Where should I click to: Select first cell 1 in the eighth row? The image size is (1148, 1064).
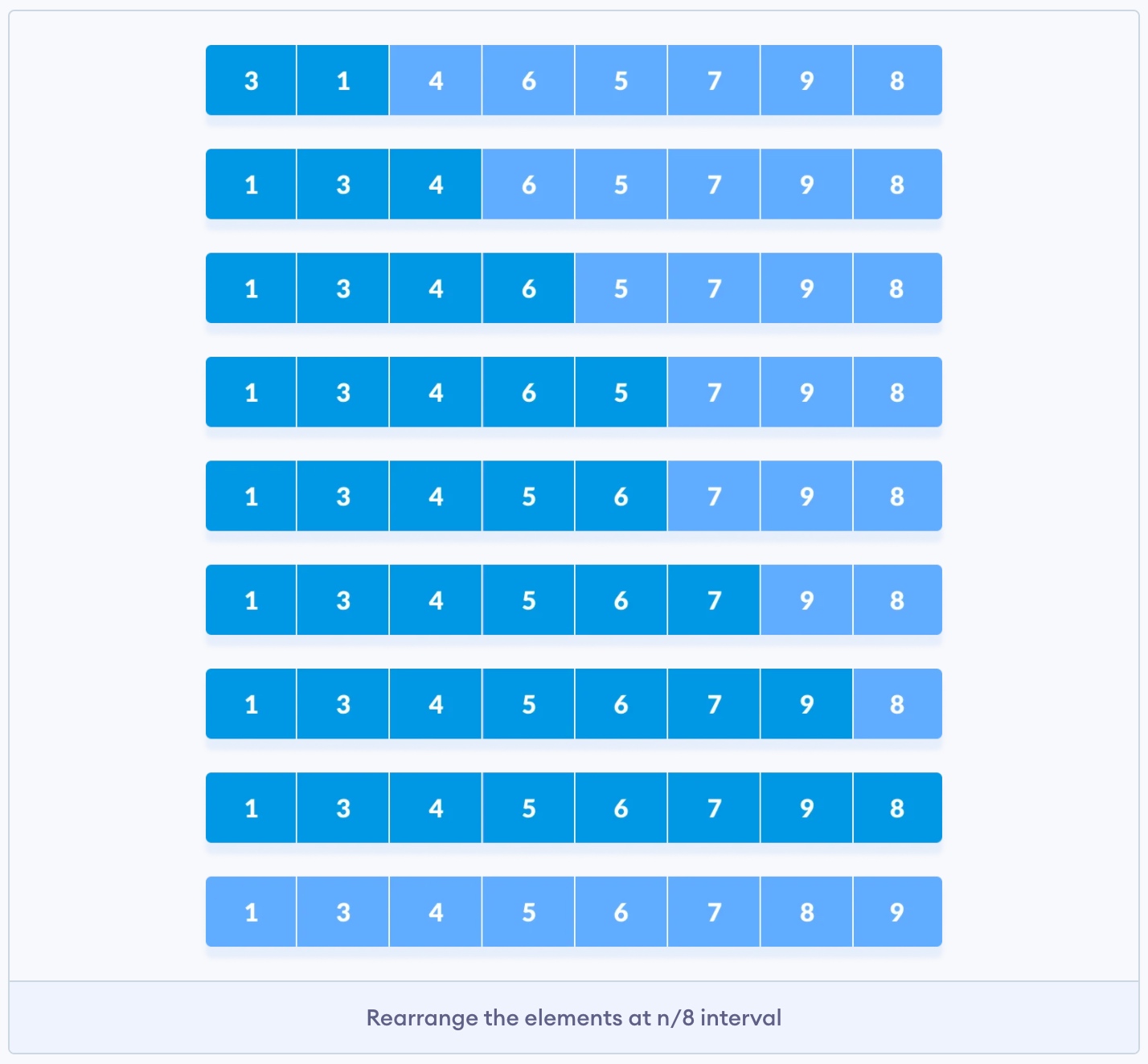pos(251,808)
